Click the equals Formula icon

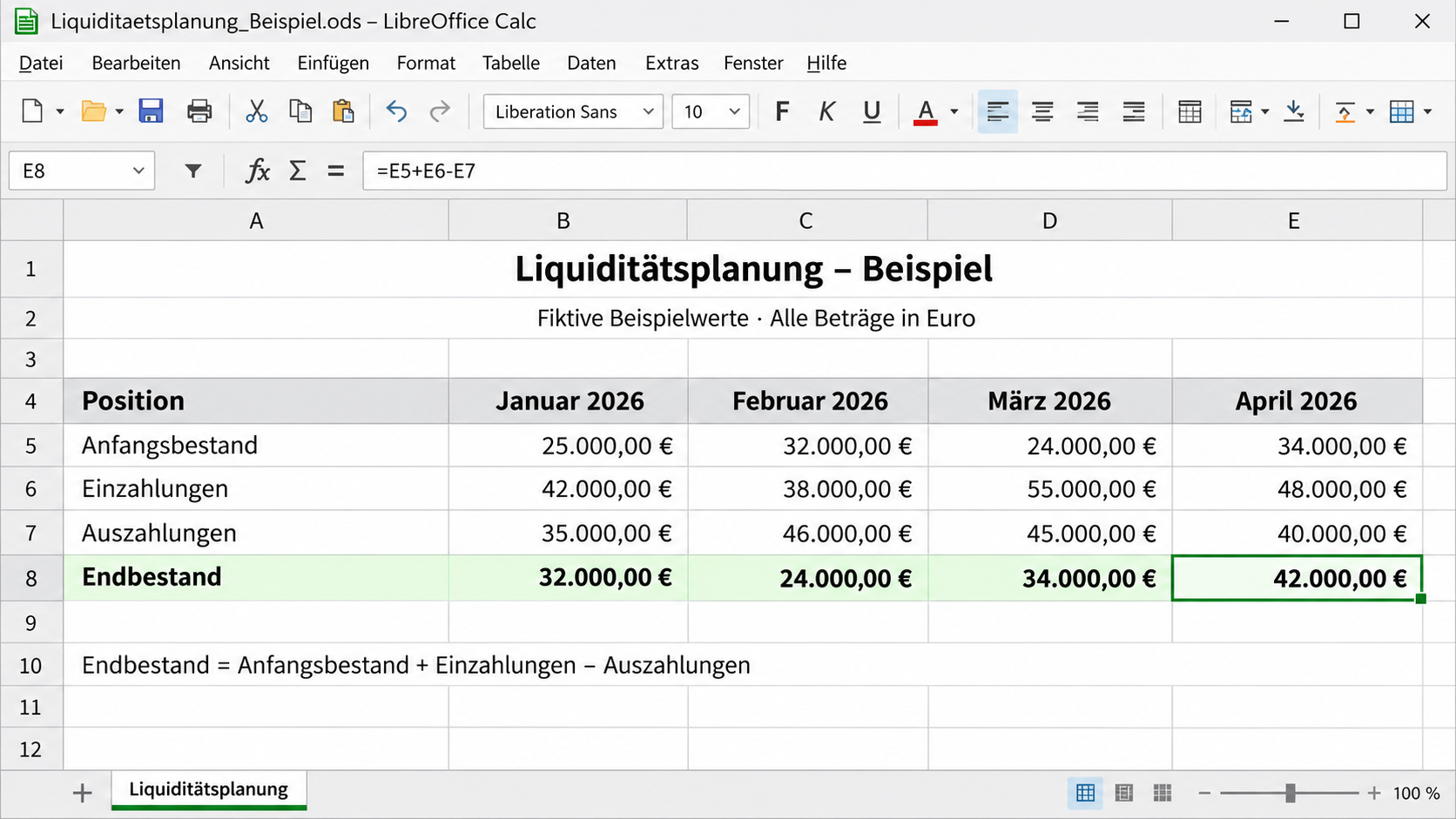click(335, 171)
